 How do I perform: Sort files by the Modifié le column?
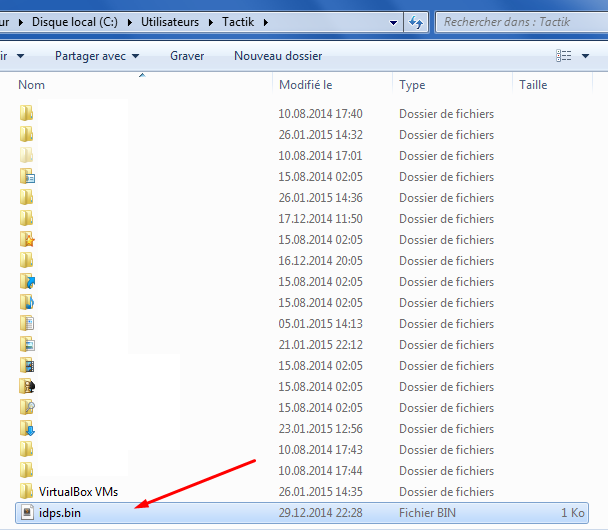(306, 85)
